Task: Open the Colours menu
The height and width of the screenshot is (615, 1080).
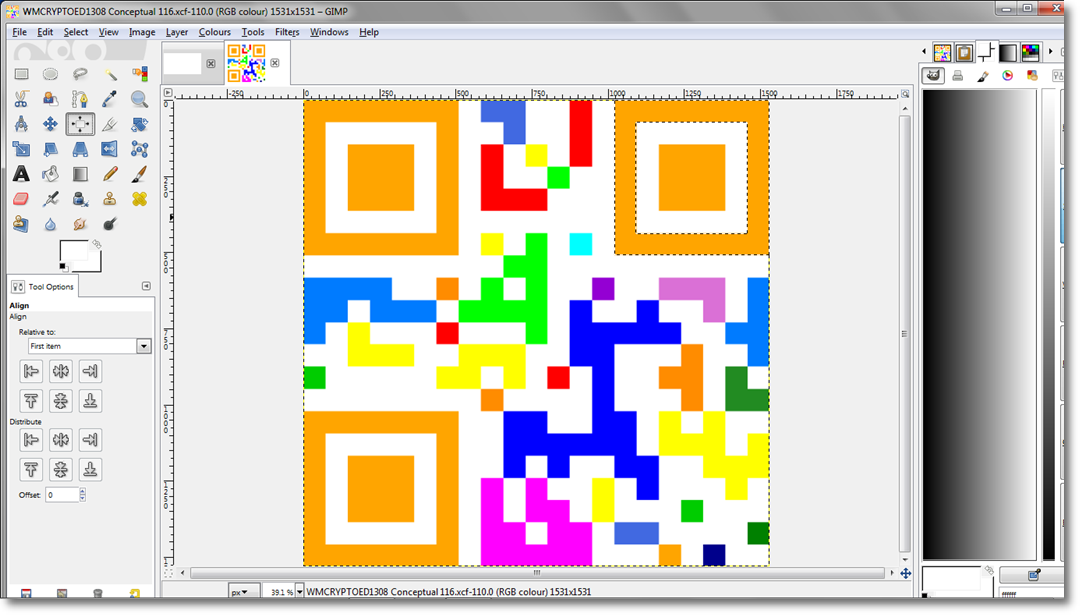Action: coord(214,32)
